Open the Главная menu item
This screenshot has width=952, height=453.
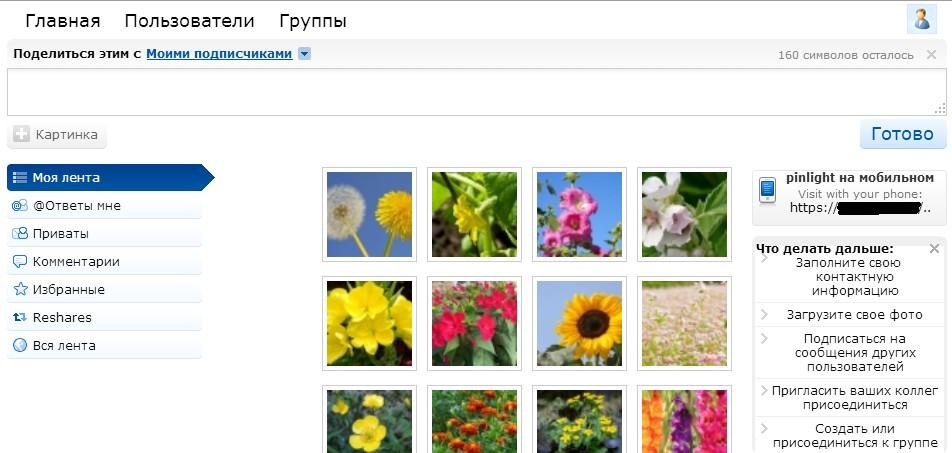tap(63, 21)
